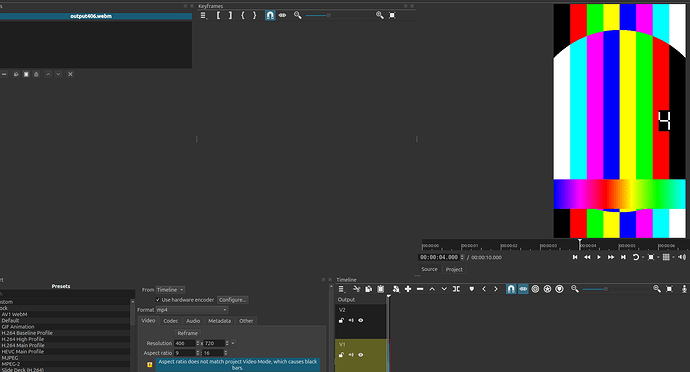Cut clip with scissors icon in Timeline

[356, 289]
